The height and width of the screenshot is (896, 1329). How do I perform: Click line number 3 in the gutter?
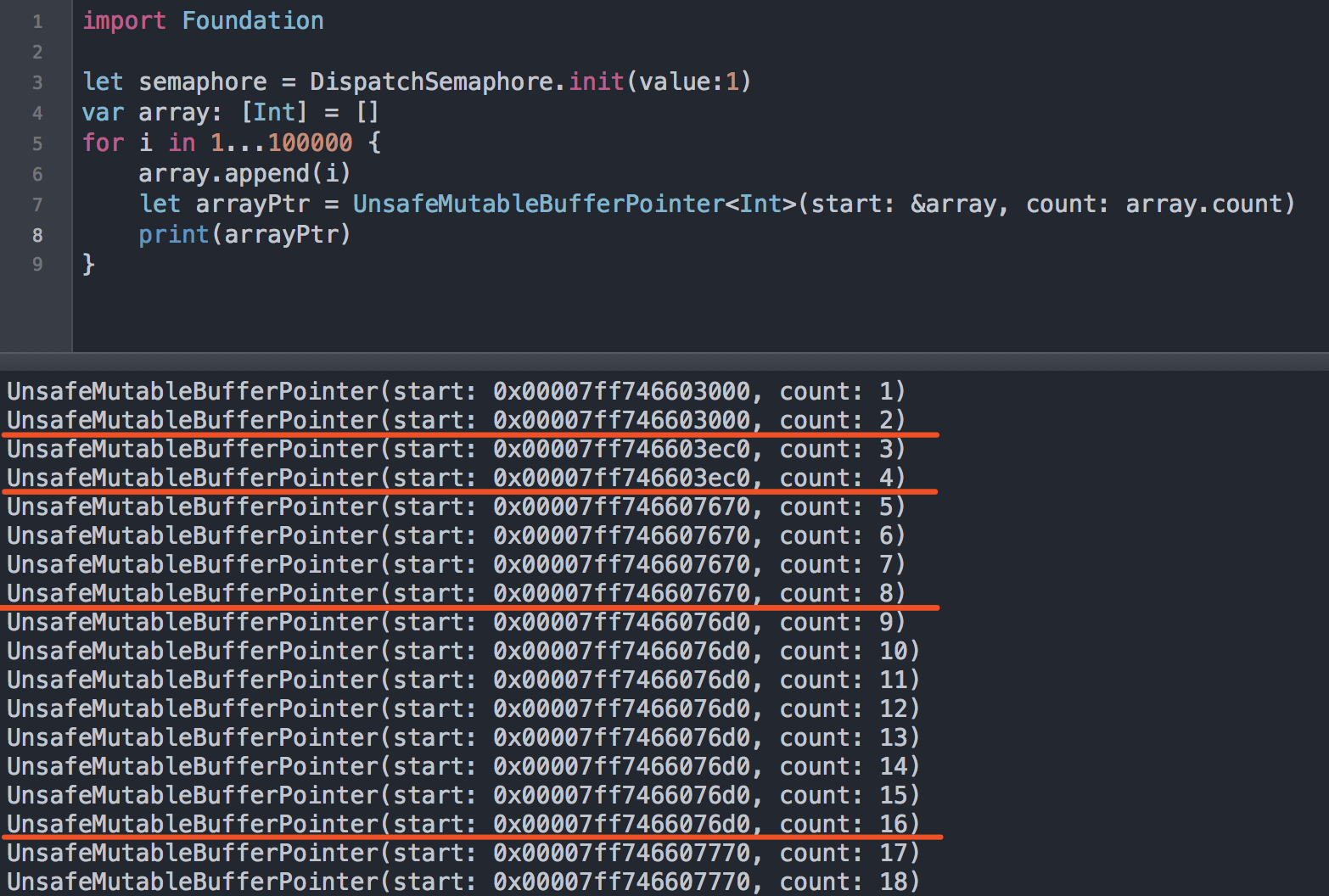click(x=37, y=82)
